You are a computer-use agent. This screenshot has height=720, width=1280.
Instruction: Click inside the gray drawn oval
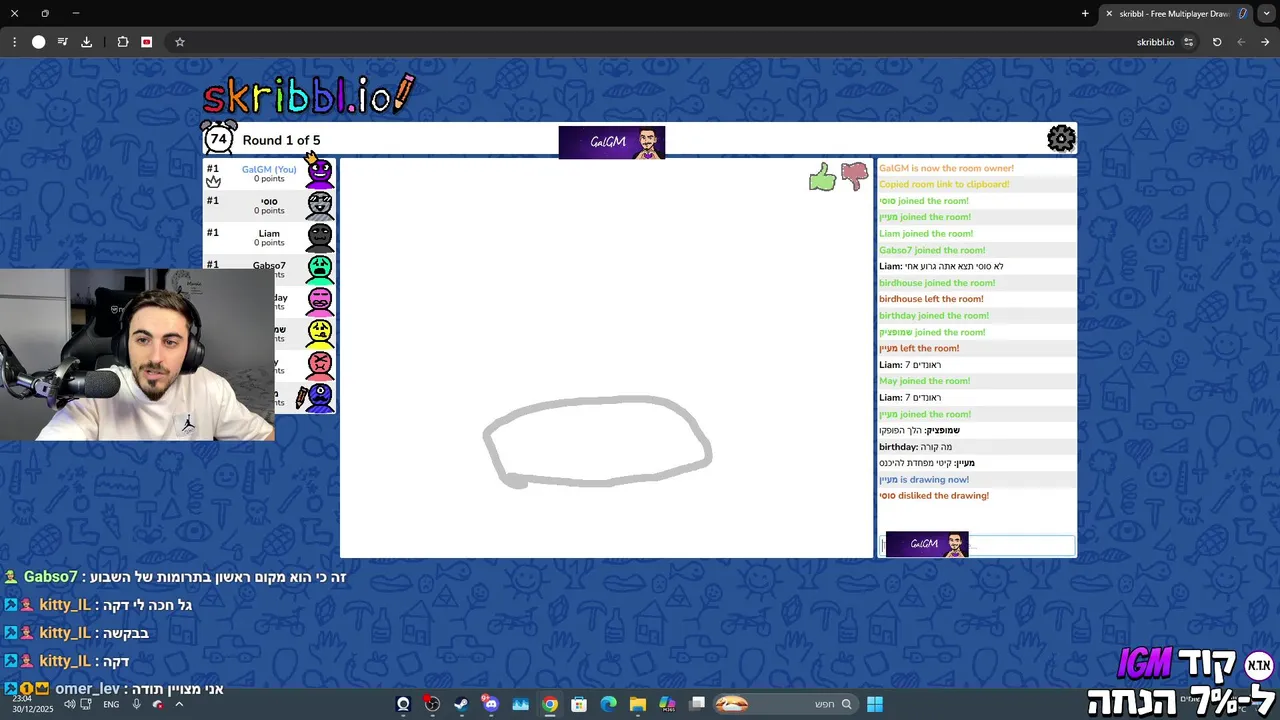point(598,440)
